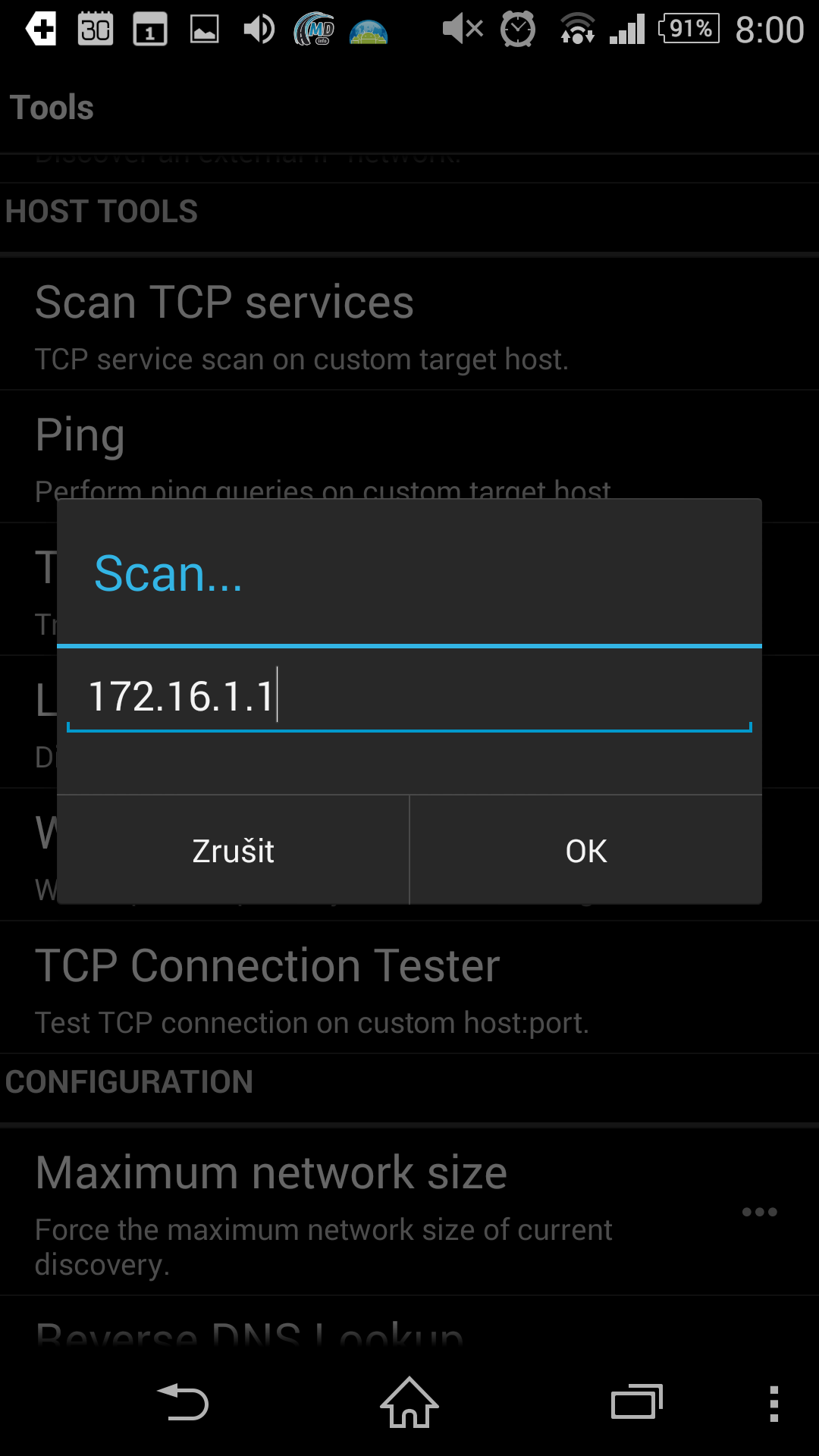Viewport: 819px width, 1456px height.
Task: Tap the Wi-Fi status icon
Action: tap(578, 30)
